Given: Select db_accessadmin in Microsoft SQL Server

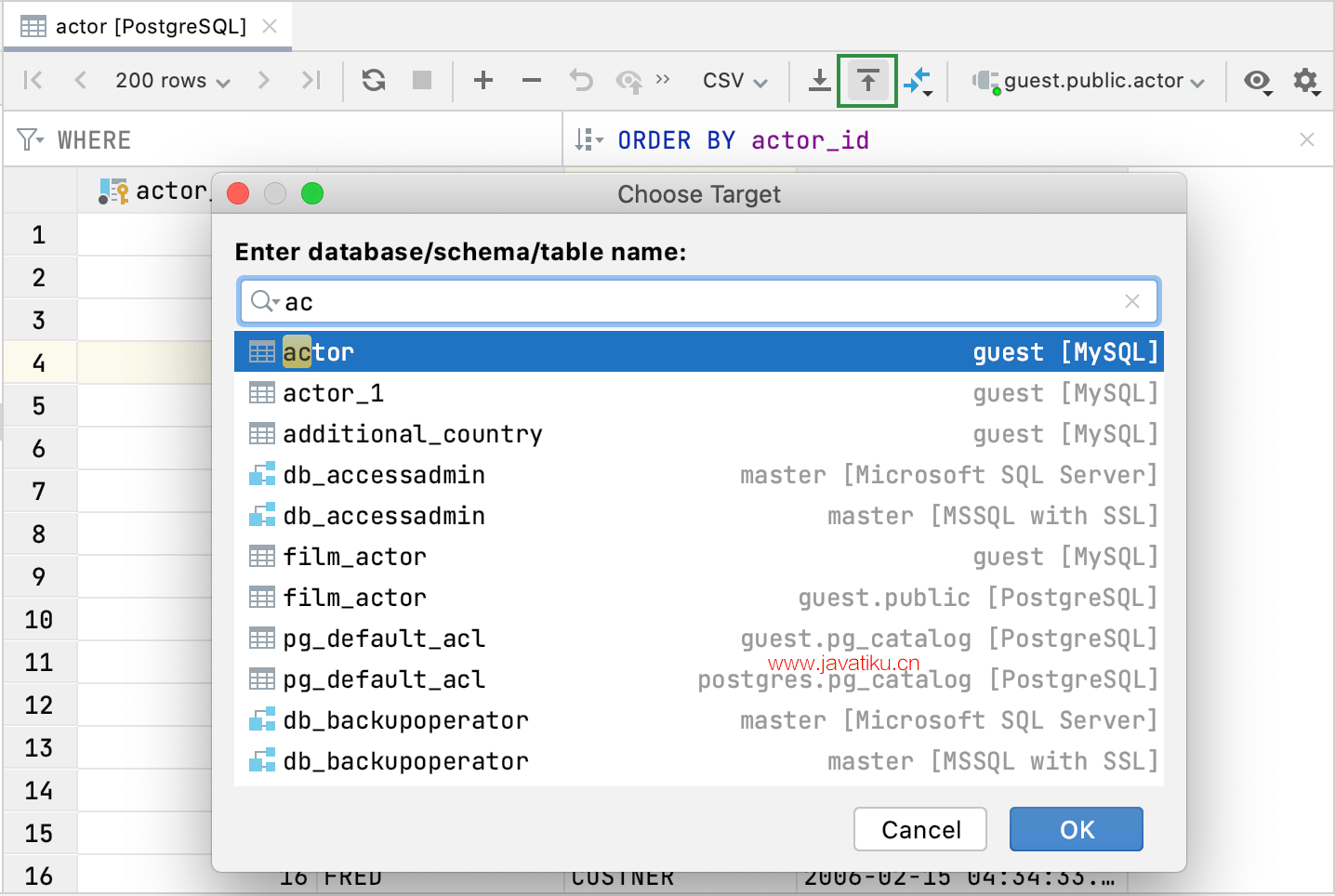Looking at the screenshot, I should point(698,475).
